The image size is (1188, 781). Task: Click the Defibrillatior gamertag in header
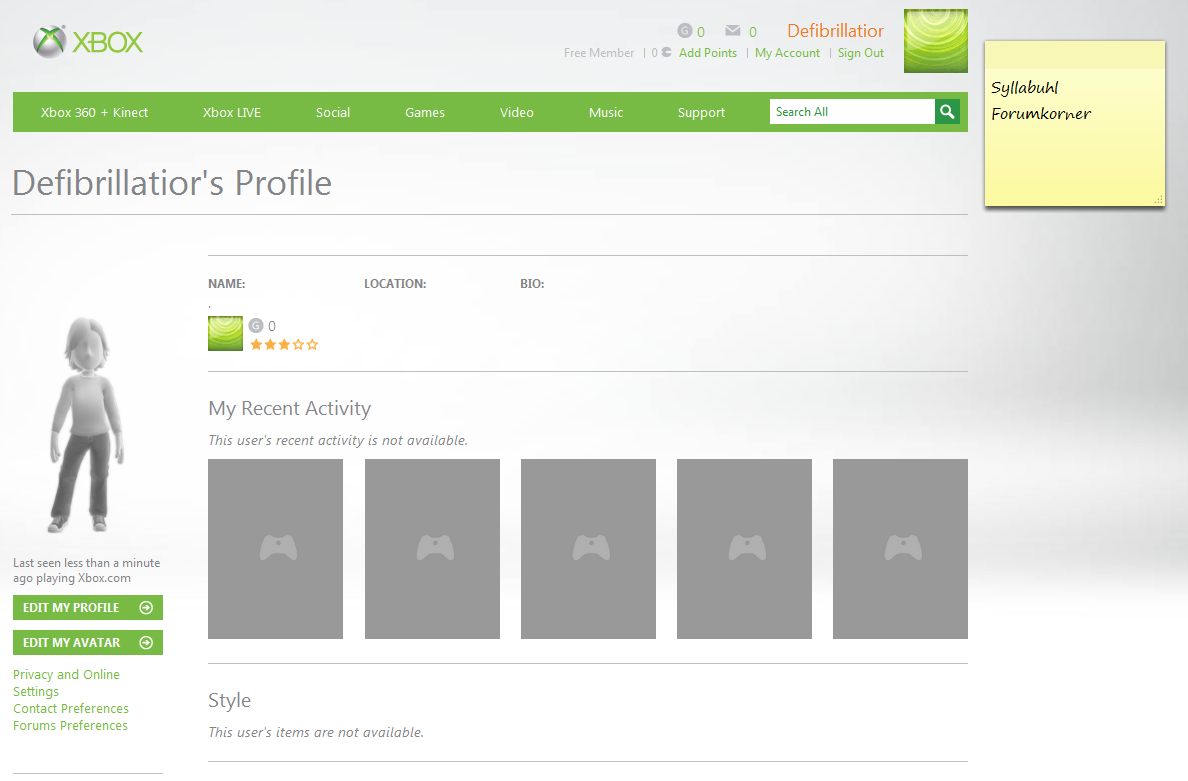pyautogui.click(x=835, y=31)
